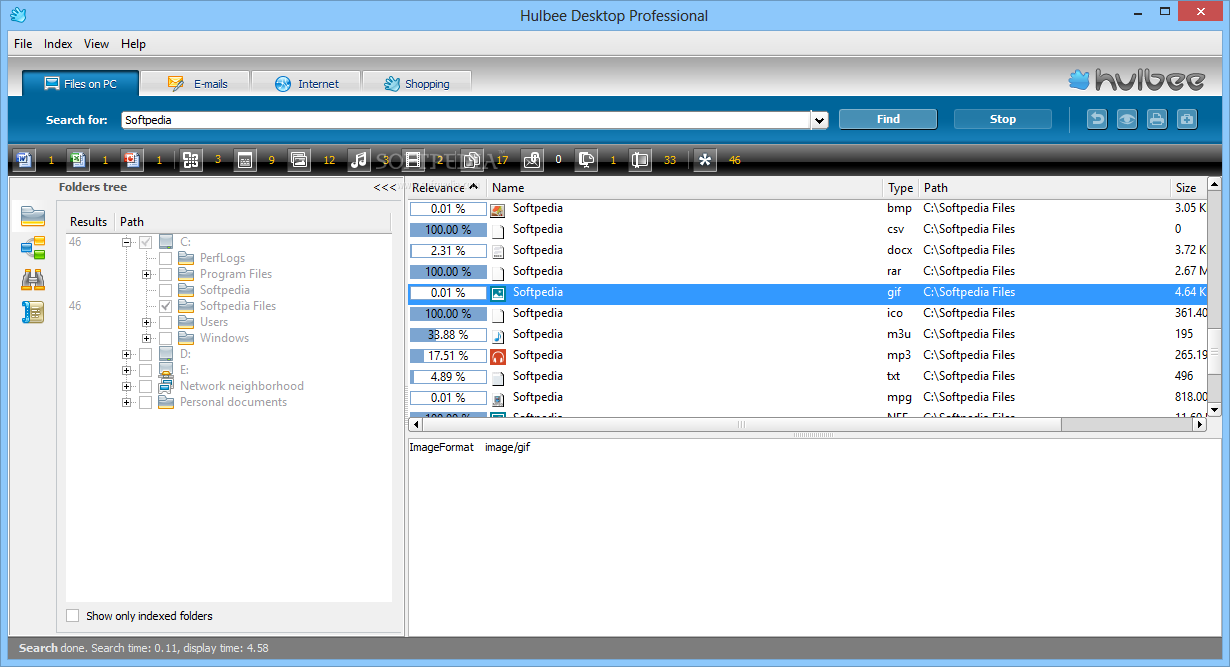Click the Stop button

[x=1003, y=119]
